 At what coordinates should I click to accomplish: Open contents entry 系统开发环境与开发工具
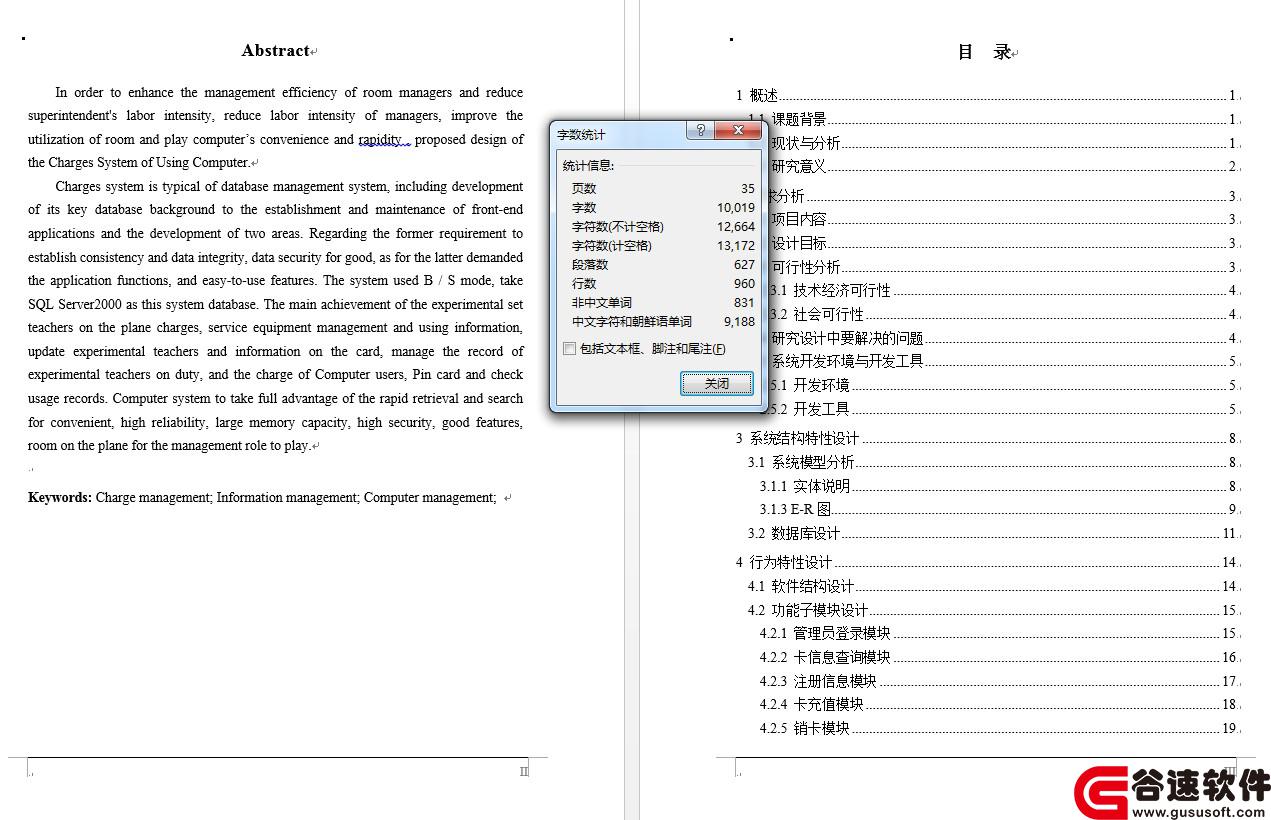coord(1004,361)
